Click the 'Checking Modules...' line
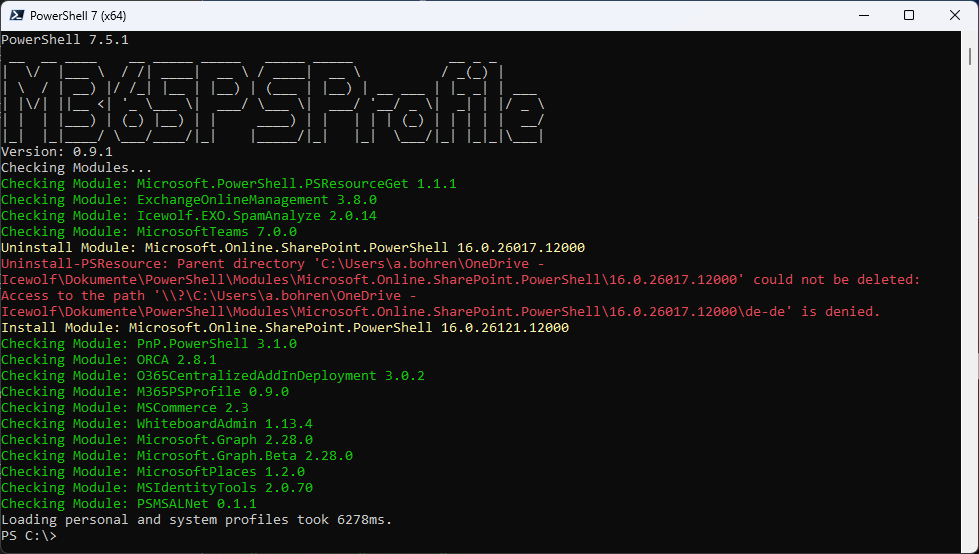The height and width of the screenshot is (554, 979). coord(77,167)
